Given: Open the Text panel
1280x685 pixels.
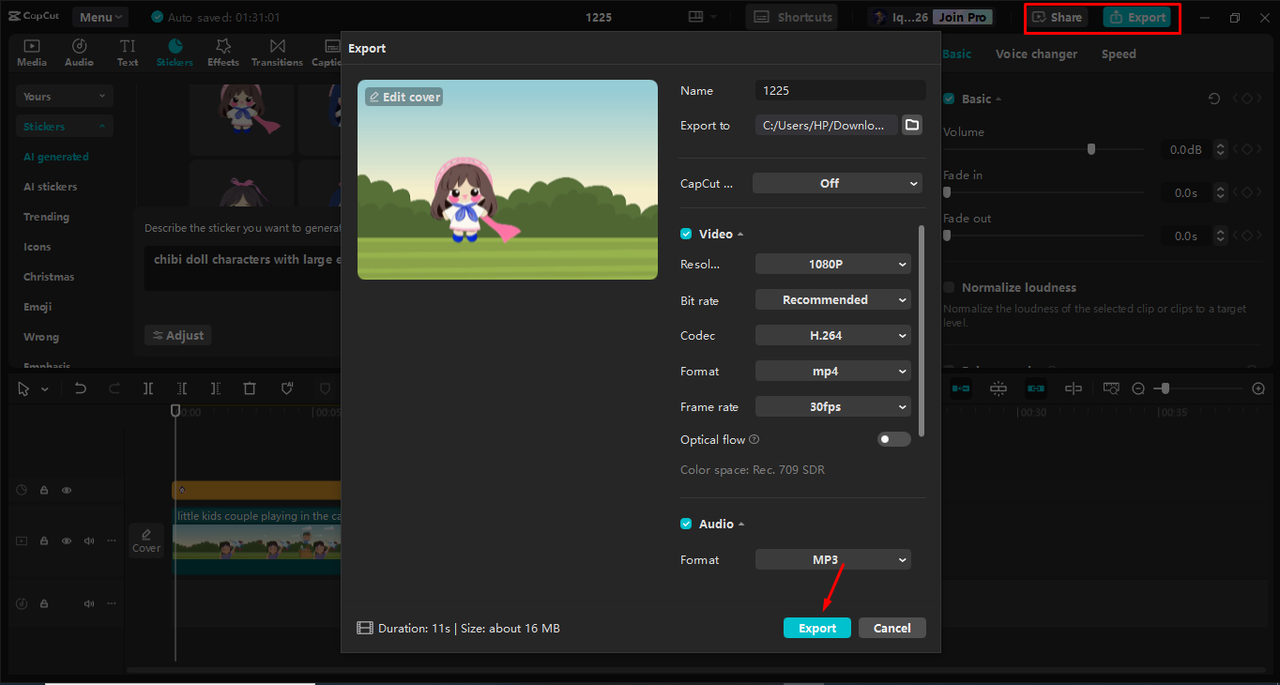Looking at the screenshot, I should click(x=128, y=53).
